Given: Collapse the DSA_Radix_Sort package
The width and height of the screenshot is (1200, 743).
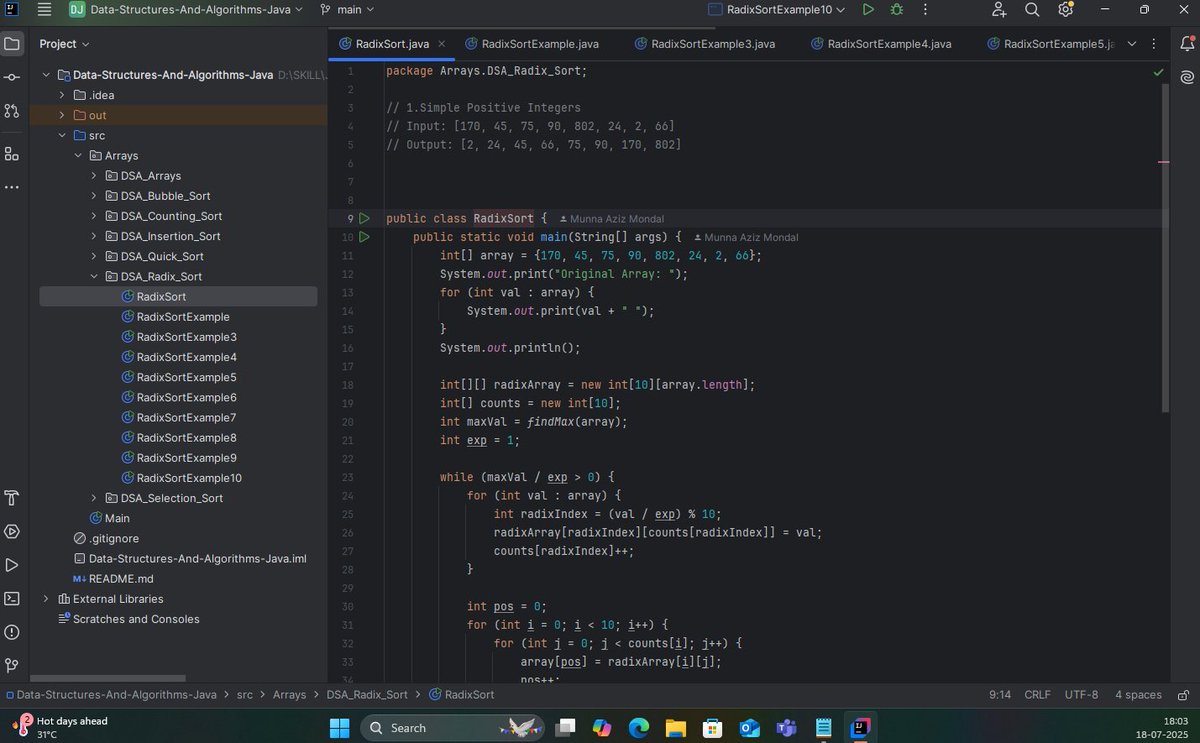Looking at the screenshot, I should click(x=94, y=276).
